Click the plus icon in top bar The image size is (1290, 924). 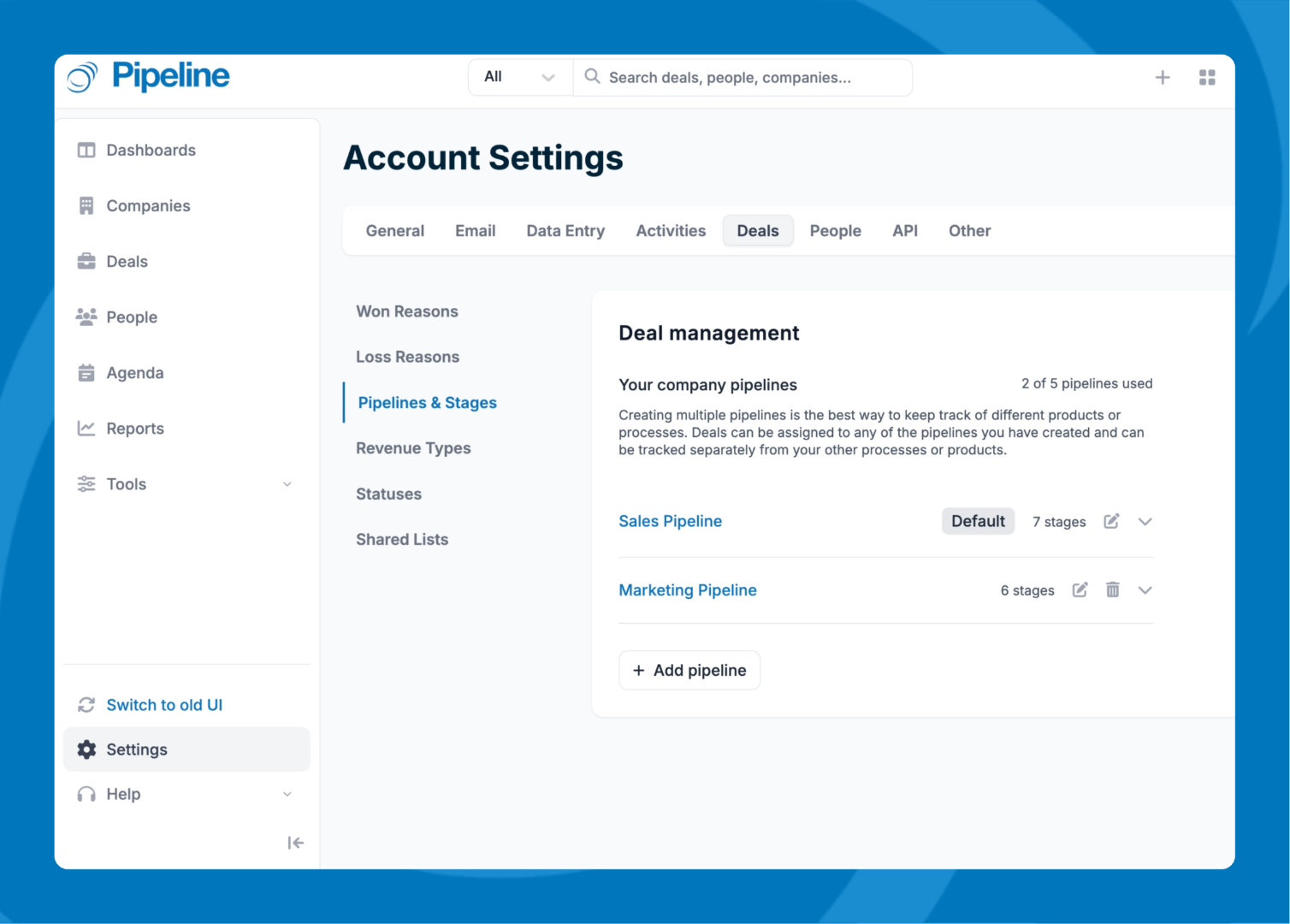(x=1163, y=78)
